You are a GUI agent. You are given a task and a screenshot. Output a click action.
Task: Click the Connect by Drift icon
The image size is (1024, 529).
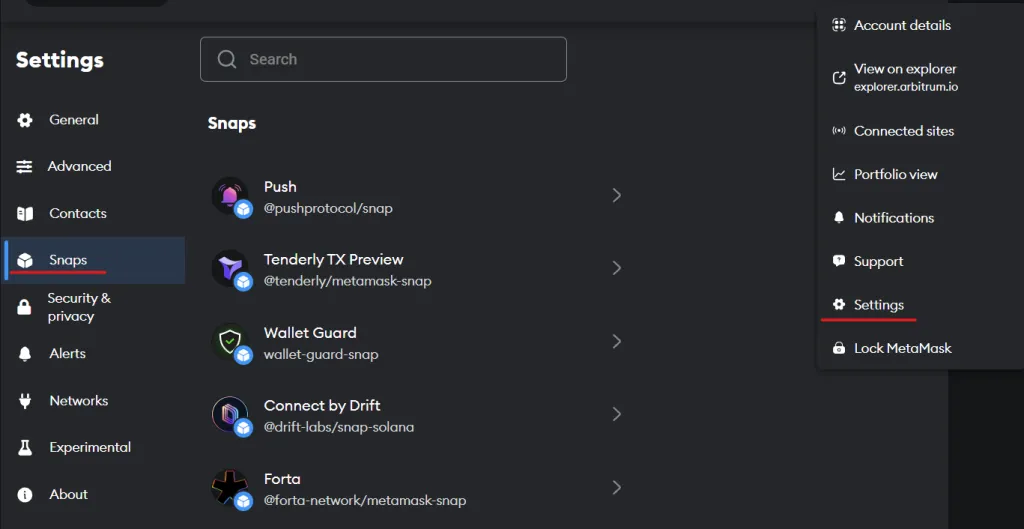pos(230,414)
